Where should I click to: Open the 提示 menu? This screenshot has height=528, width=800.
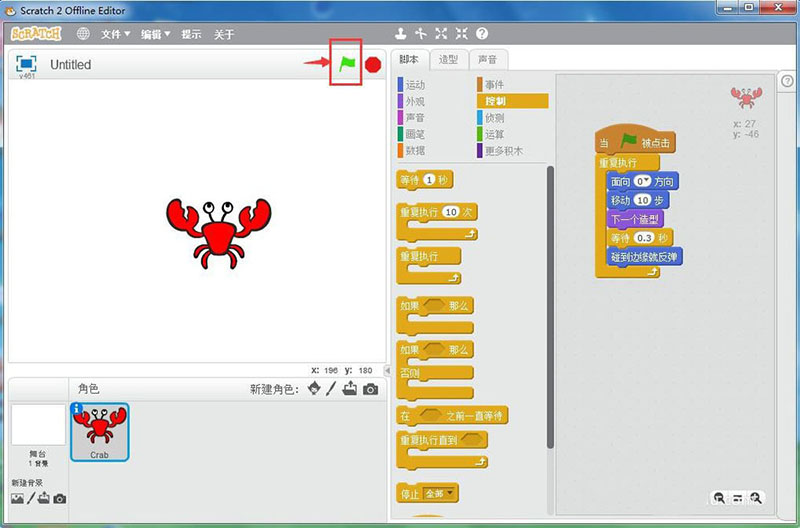(x=191, y=34)
